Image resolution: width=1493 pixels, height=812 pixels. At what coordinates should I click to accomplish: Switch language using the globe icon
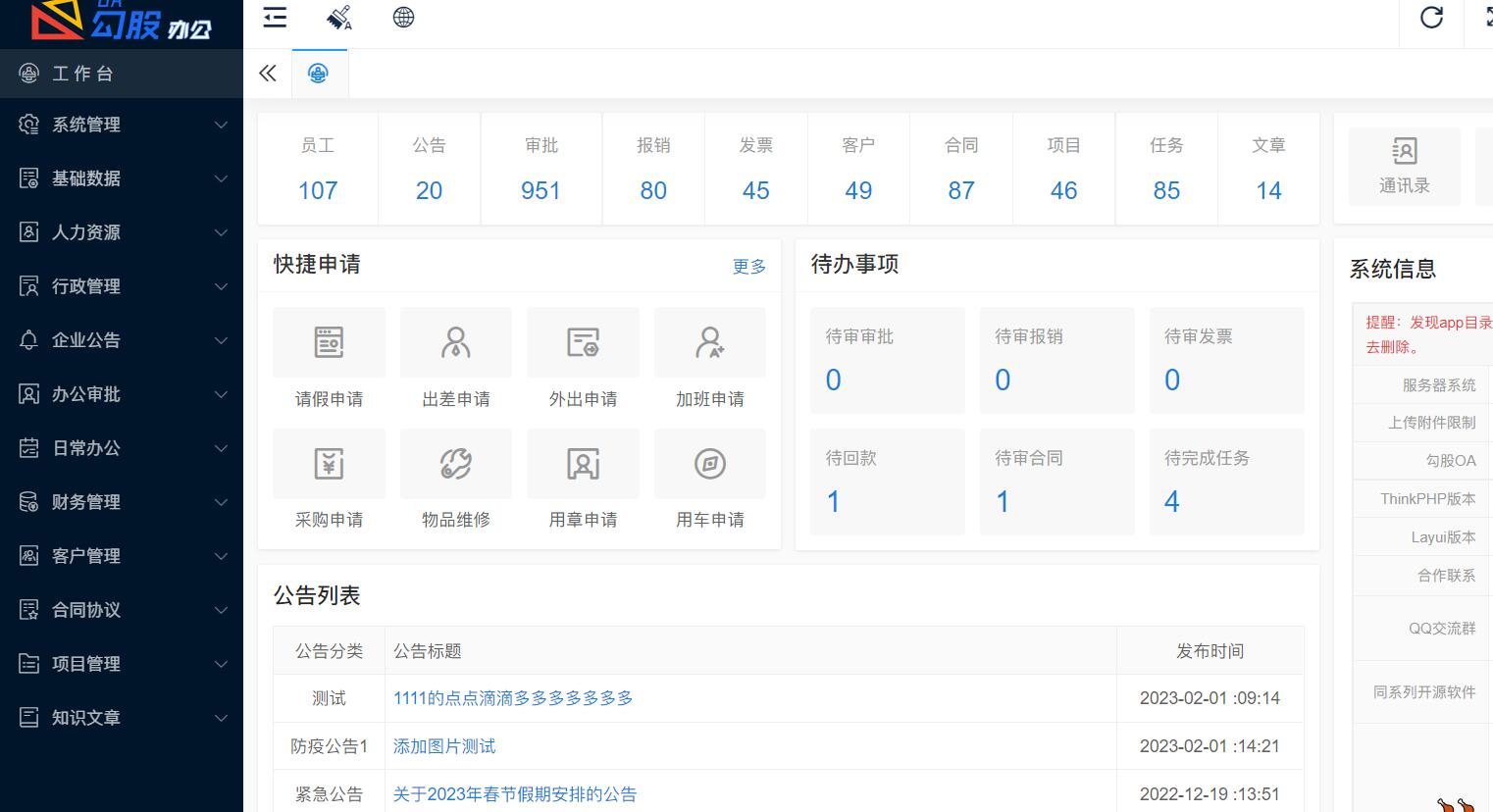tap(403, 17)
